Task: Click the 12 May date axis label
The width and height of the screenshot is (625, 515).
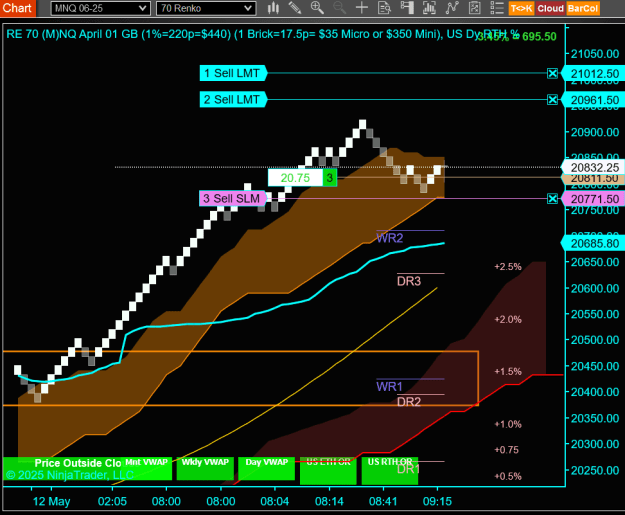Action: coord(51,501)
